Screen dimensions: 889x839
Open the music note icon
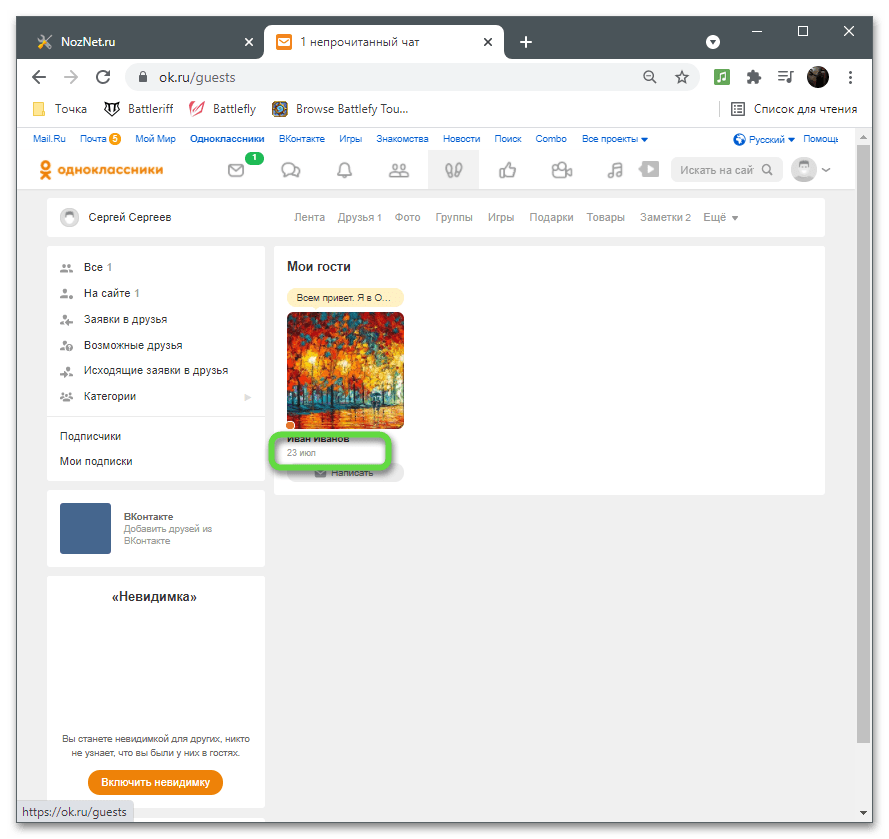616,170
